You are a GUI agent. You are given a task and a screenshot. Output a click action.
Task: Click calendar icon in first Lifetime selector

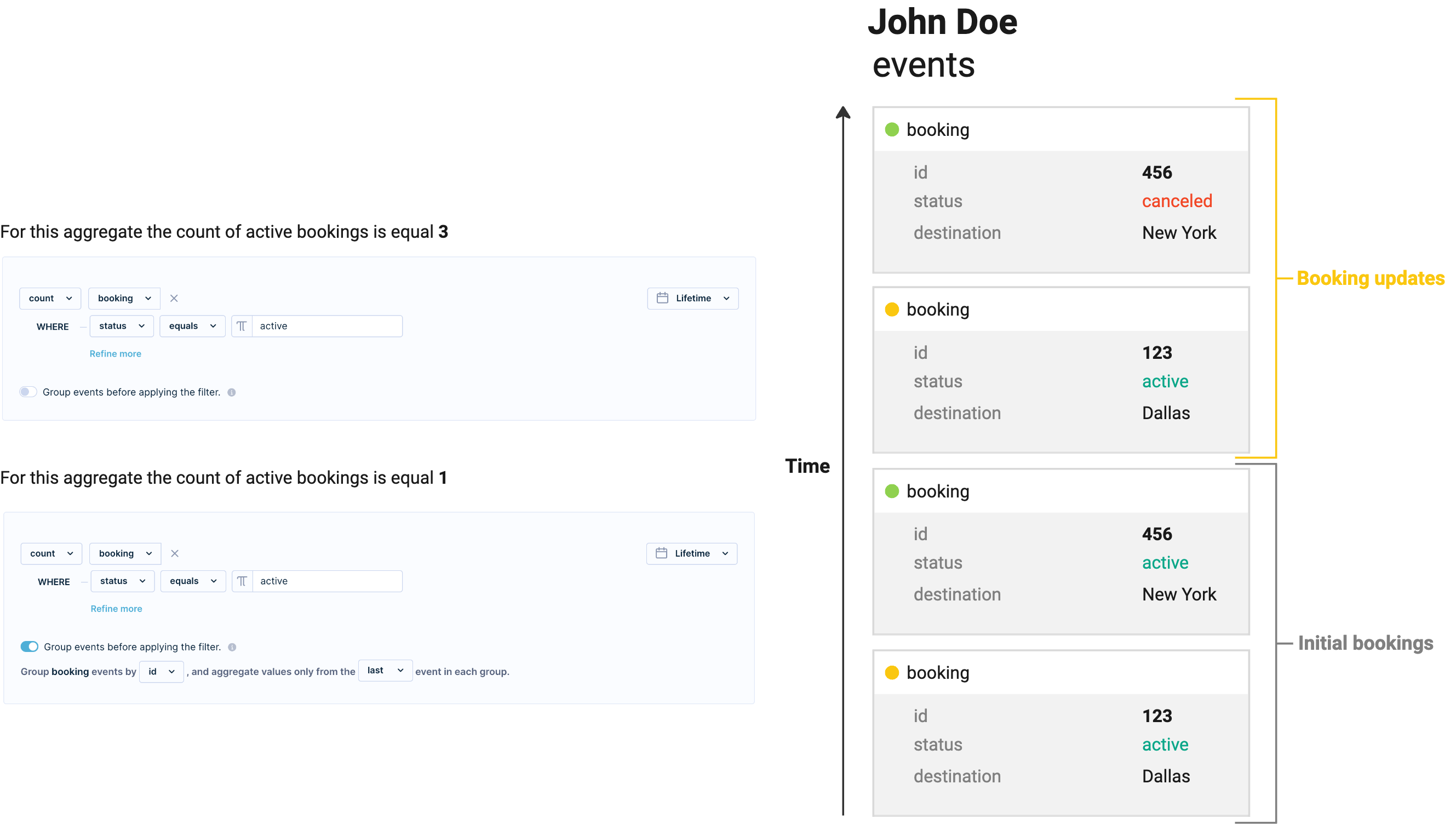coord(662,298)
